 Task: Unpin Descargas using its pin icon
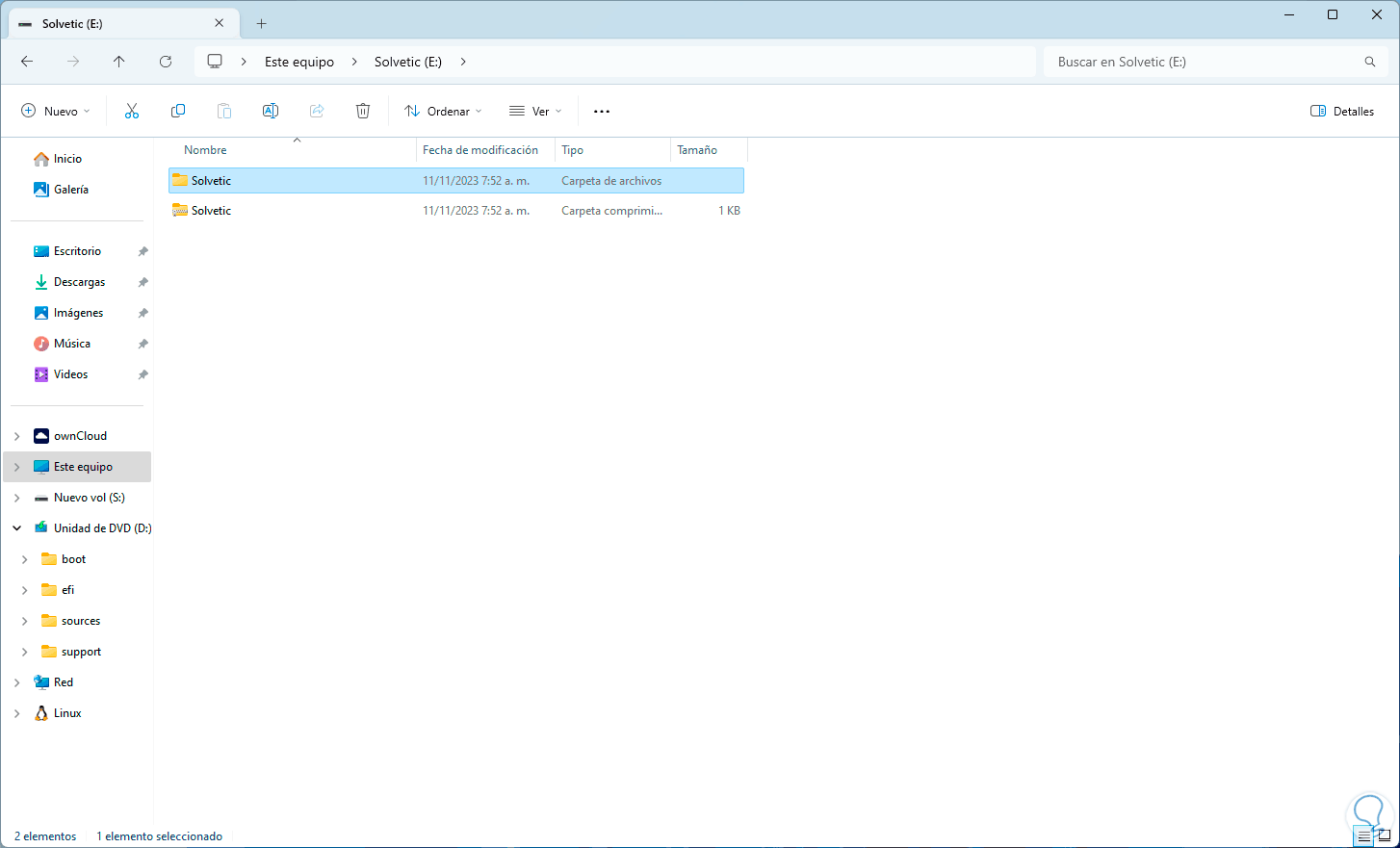[x=143, y=282]
